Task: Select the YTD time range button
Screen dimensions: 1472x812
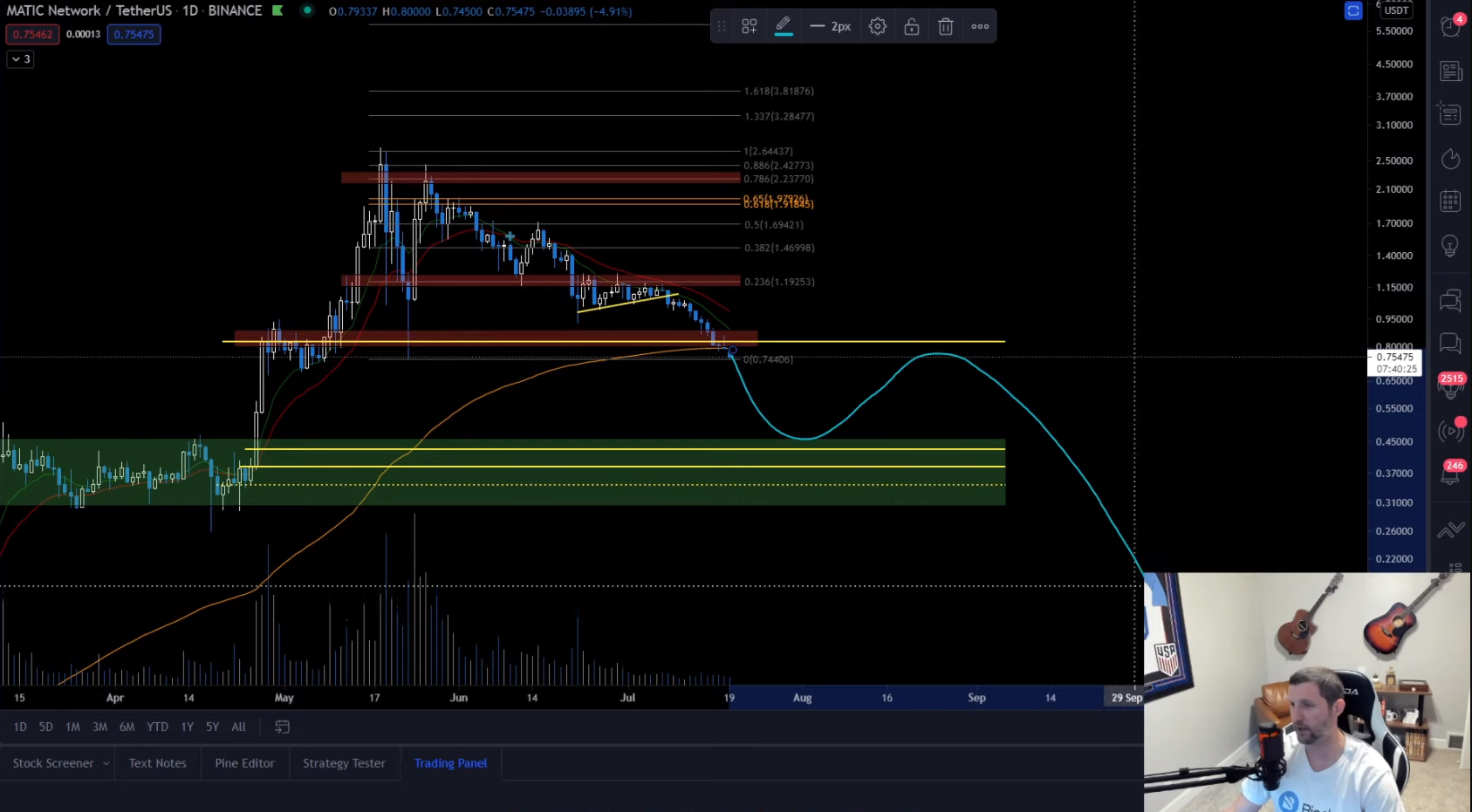Action: pos(157,727)
